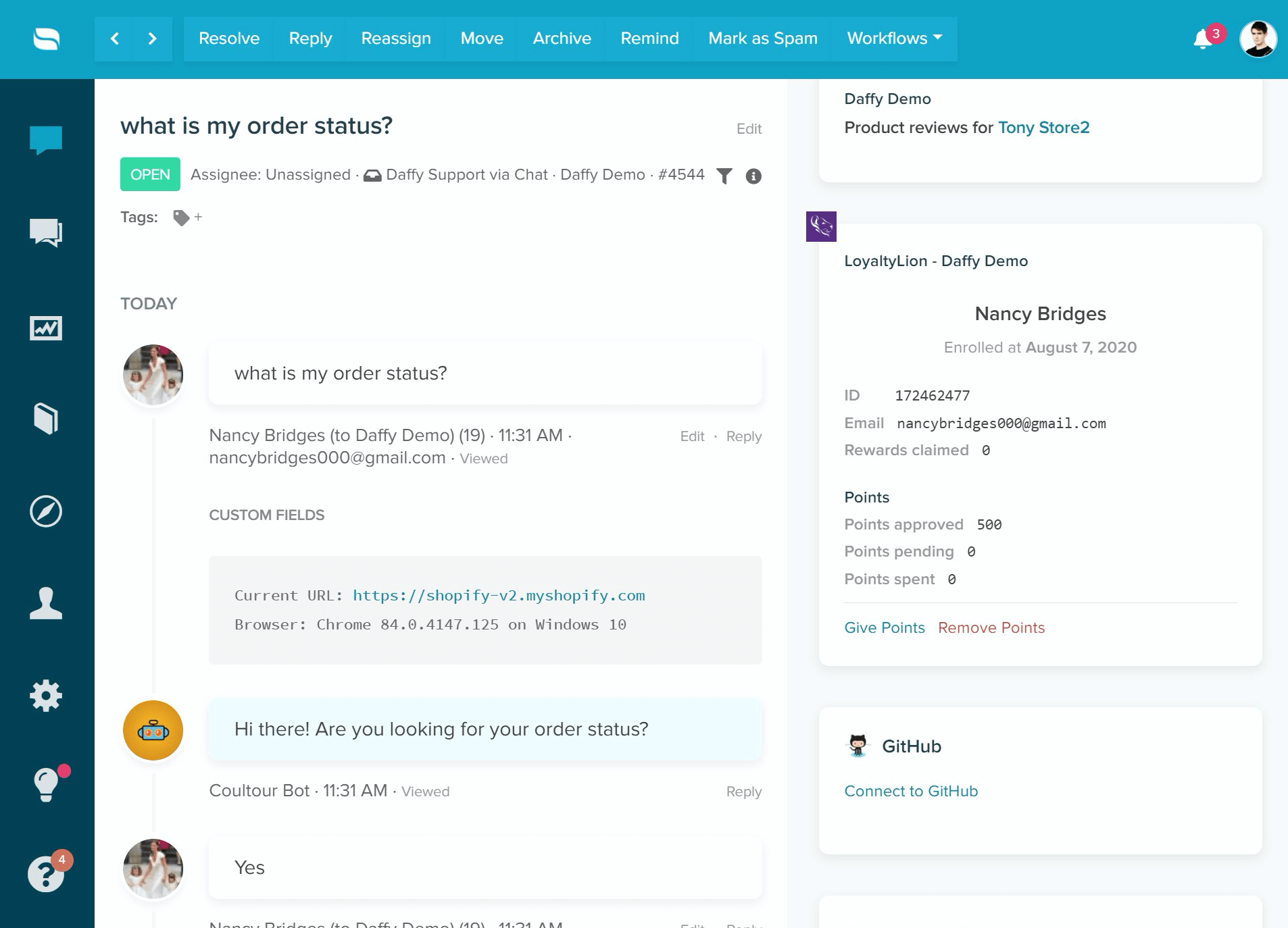Go to previous conversation arrow
The width and height of the screenshot is (1288, 928).
[x=115, y=38]
